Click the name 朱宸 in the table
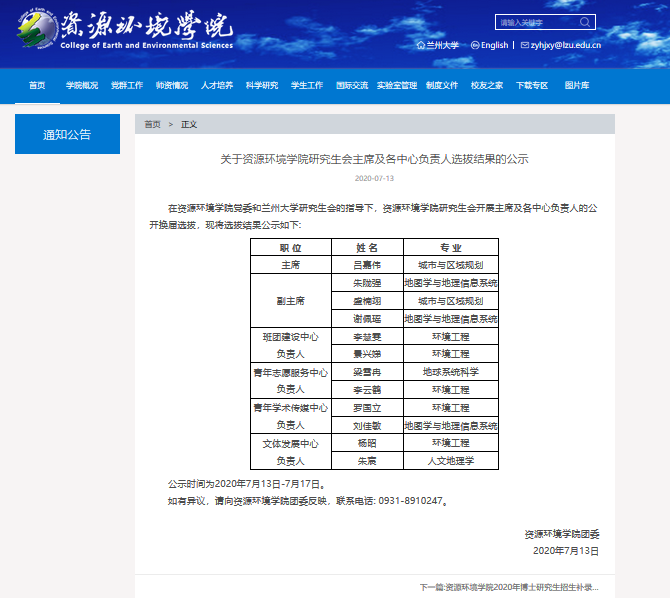 click(x=367, y=461)
